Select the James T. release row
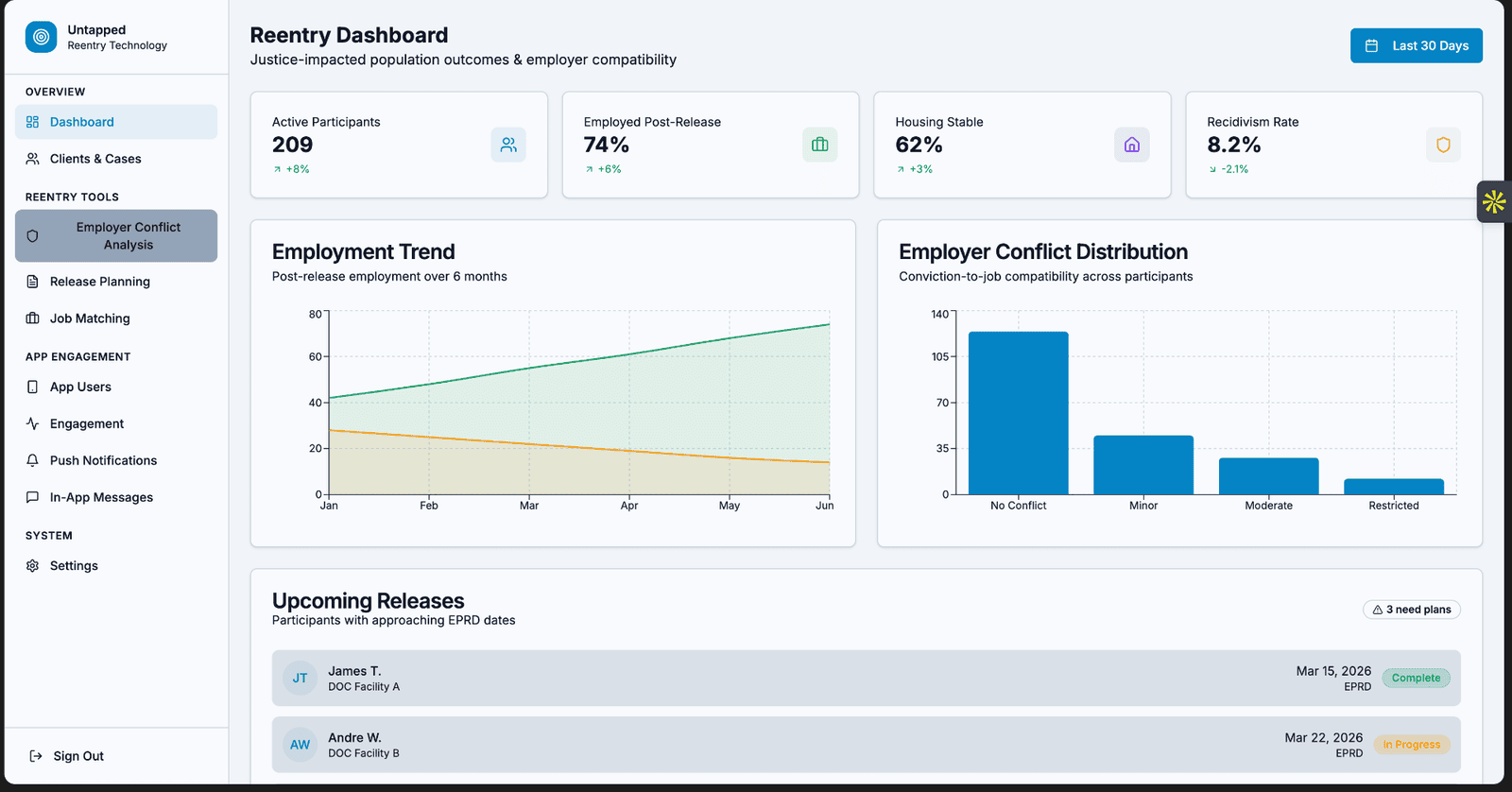 pyautogui.click(x=867, y=678)
